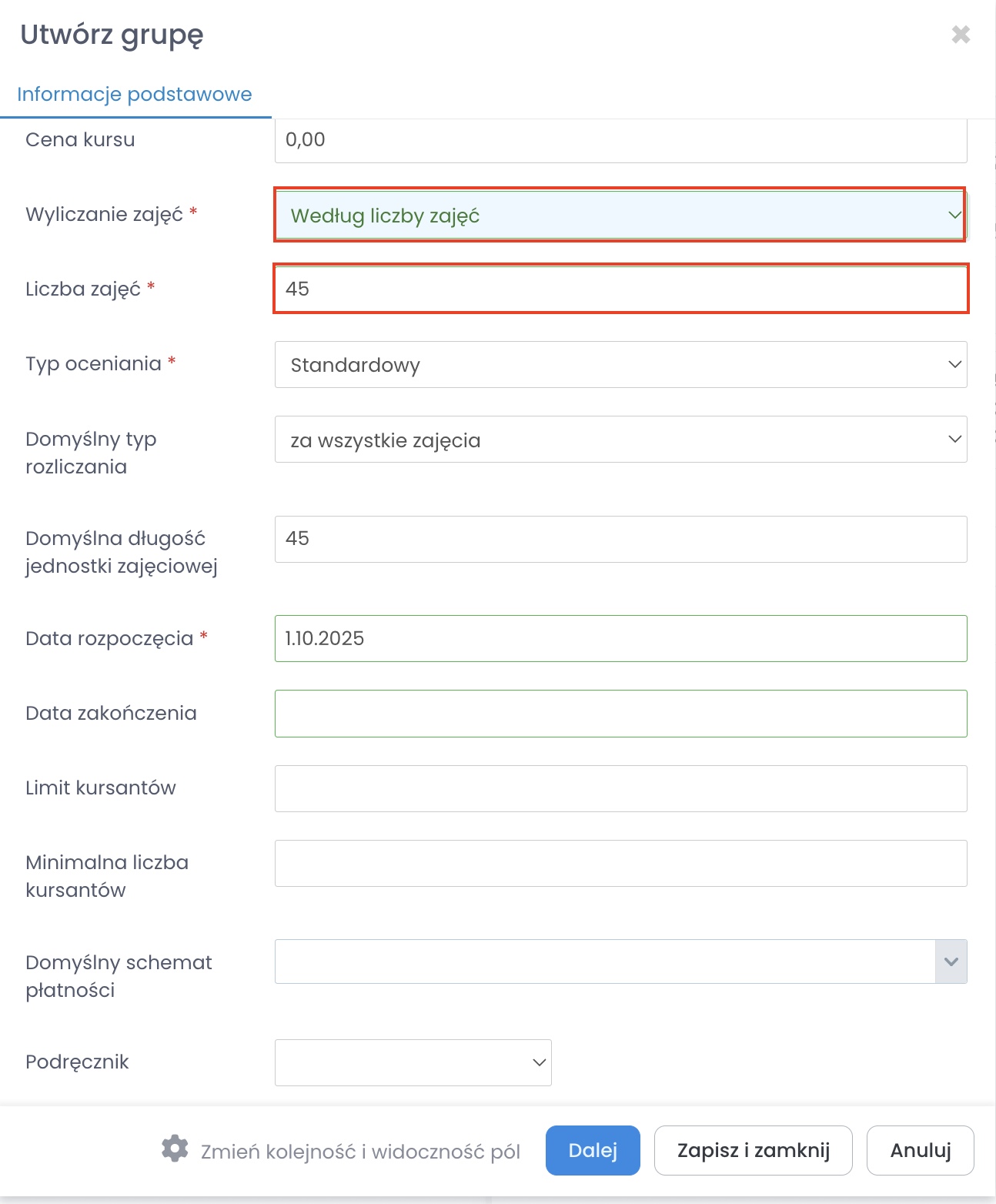Select the Data rozpoczęcia date field

(620, 638)
